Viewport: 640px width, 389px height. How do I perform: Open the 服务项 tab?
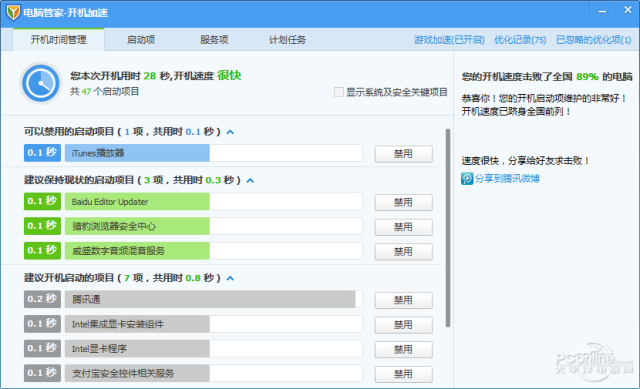[x=214, y=40]
